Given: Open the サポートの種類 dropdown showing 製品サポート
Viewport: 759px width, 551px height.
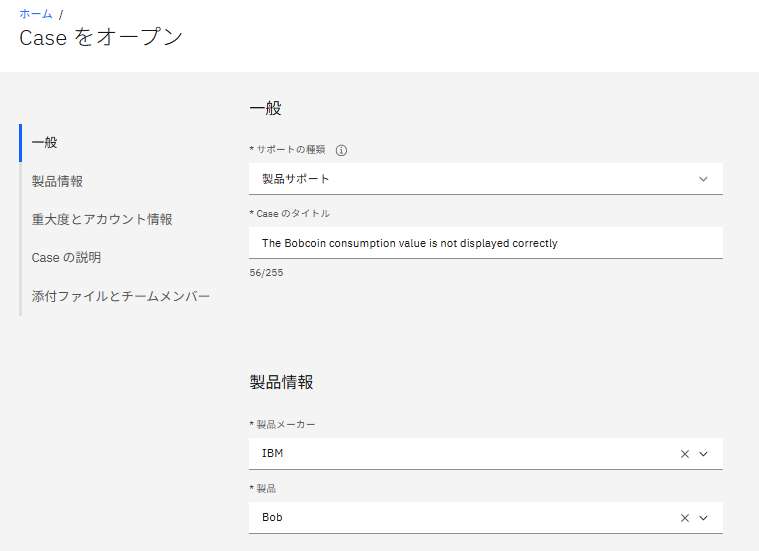Looking at the screenshot, I should [x=470, y=179].
